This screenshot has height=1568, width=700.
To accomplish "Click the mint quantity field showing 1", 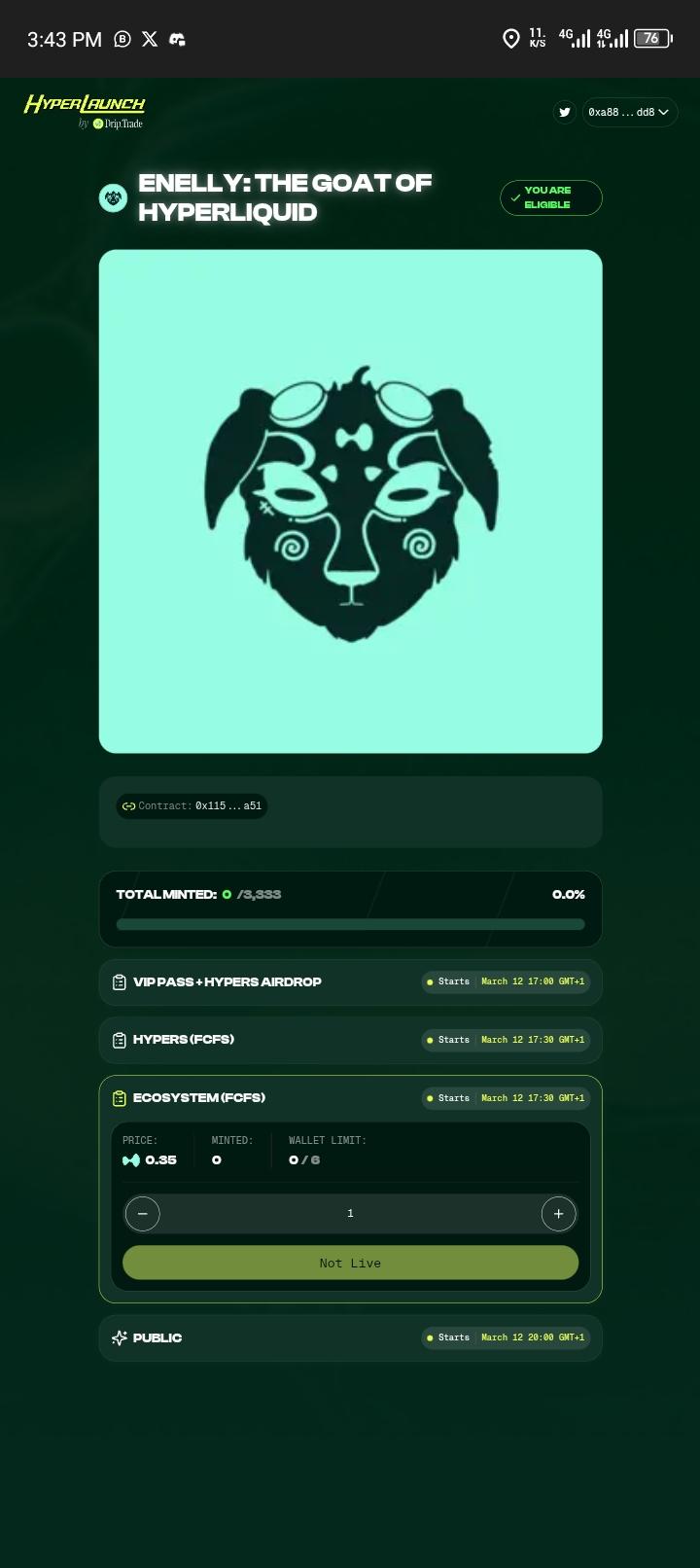I will point(350,1213).
